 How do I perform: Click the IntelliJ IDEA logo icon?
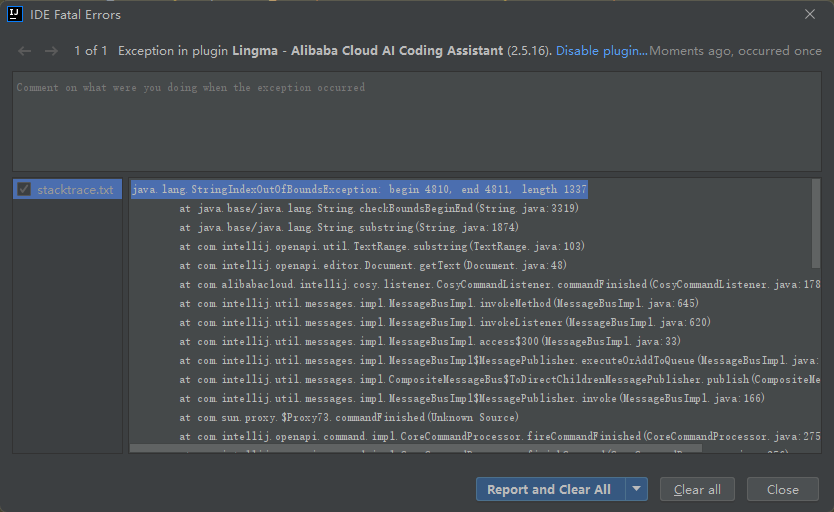(15, 14)
